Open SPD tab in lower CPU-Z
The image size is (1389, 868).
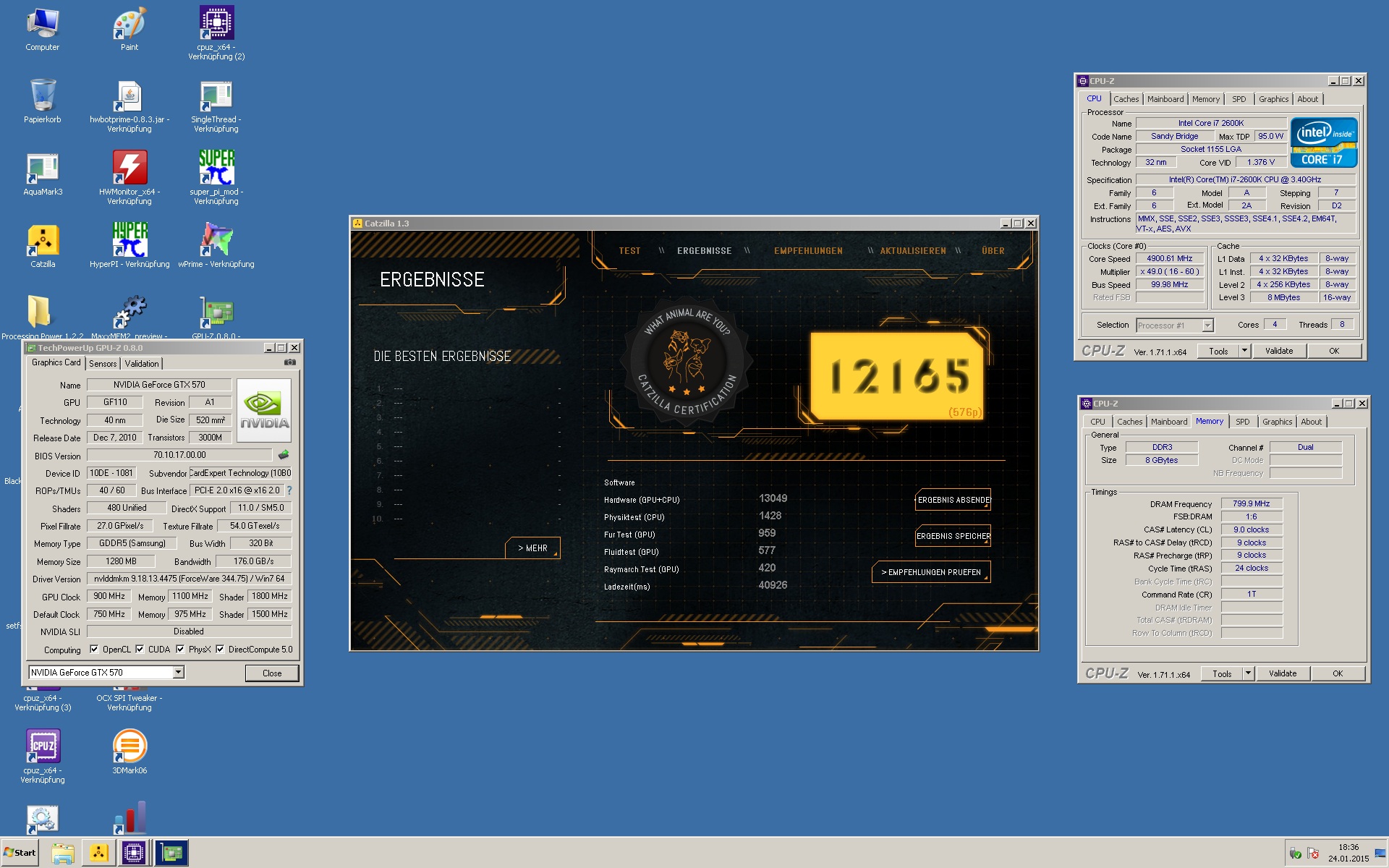1243,422
